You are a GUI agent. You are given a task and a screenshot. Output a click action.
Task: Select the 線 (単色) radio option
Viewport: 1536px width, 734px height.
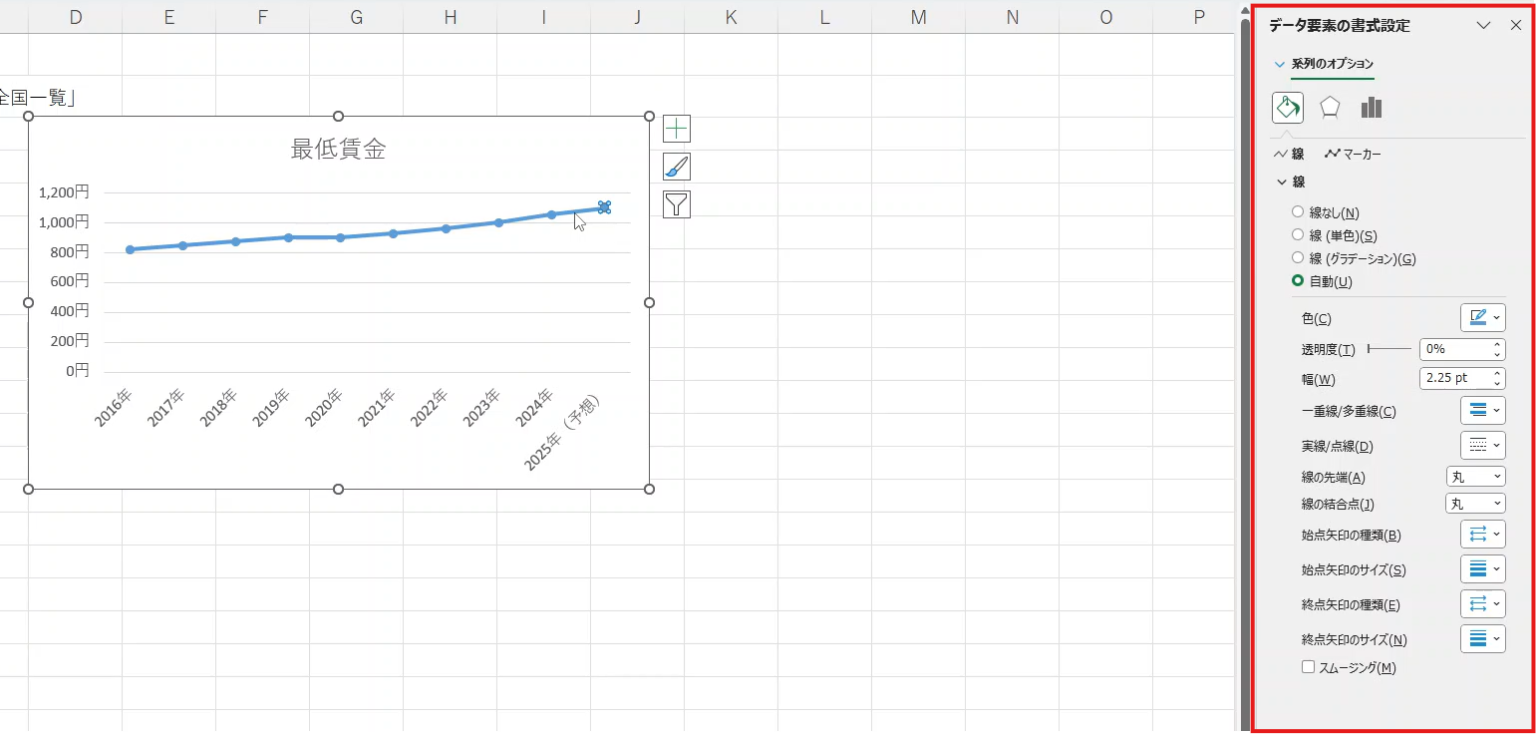coord(1298,235)
